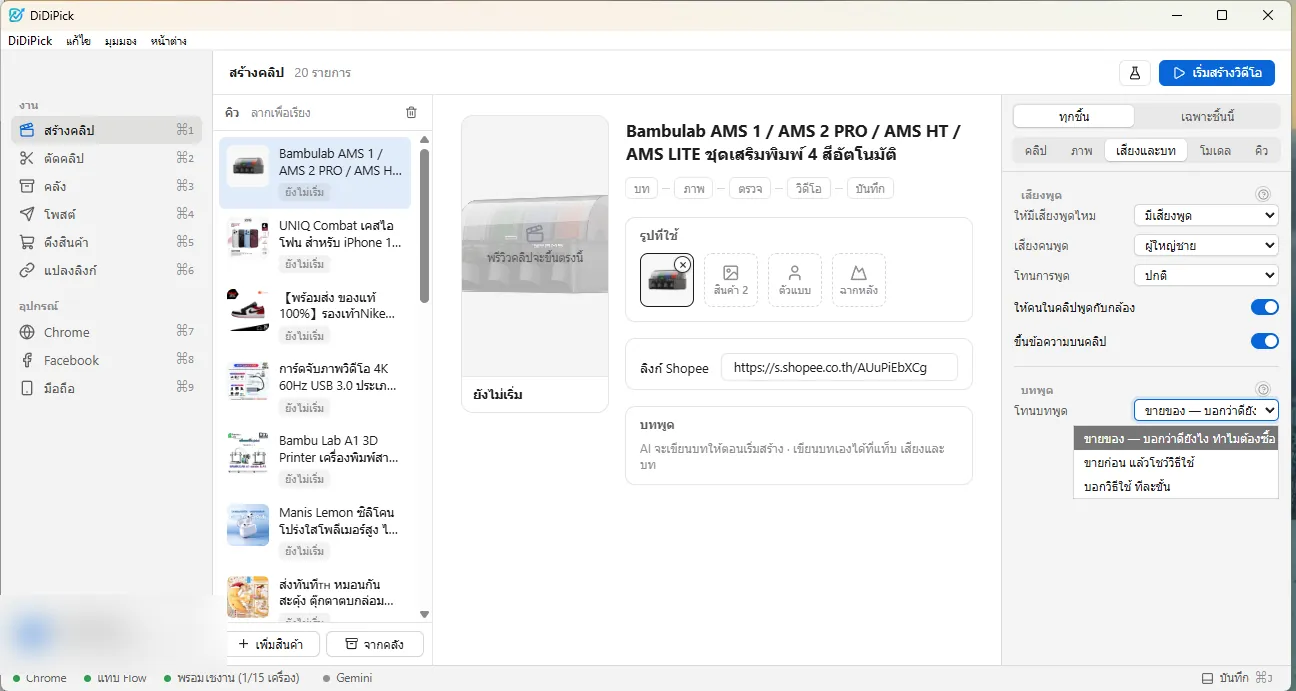Open ให้มีเสียงพูดไหม dropdown
Screen dimensions: 1296x691
pos(1207,215)
